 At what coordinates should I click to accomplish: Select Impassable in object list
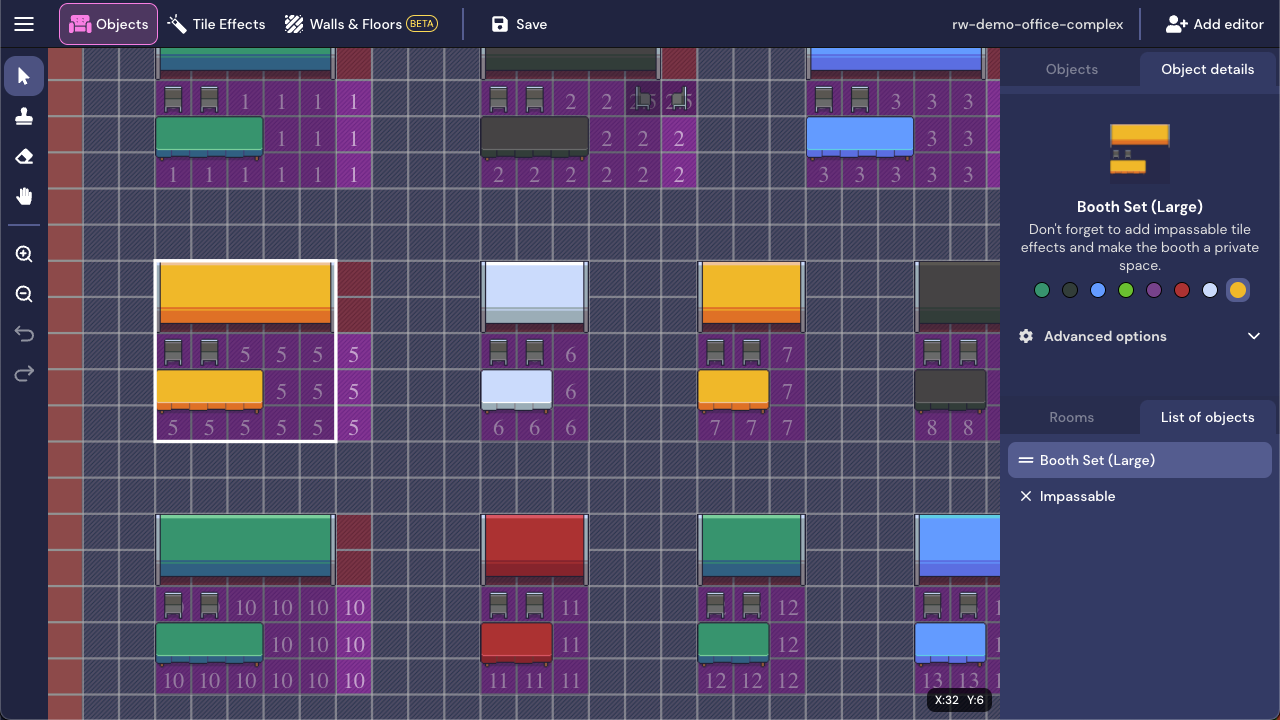pyautogui.click(x=1140, y=496)
